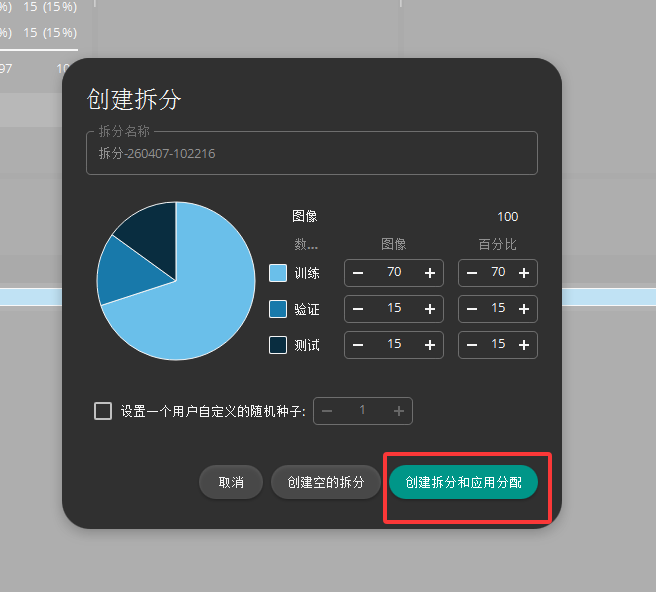Click the 测试 image count value 15
656x592 pixels.
pyautogui.click(x=394, y=344)
